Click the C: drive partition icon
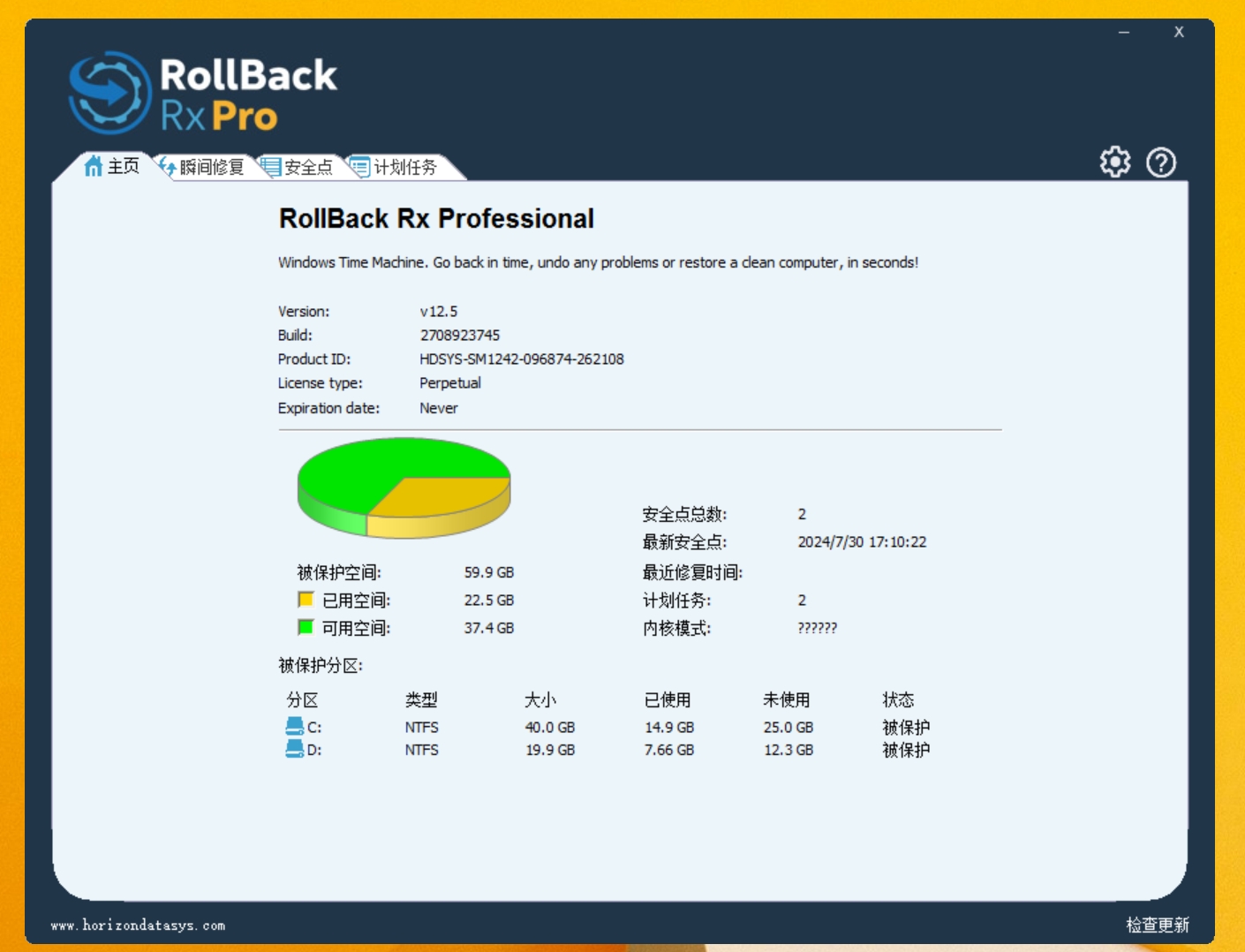 (x=294, y=727)
